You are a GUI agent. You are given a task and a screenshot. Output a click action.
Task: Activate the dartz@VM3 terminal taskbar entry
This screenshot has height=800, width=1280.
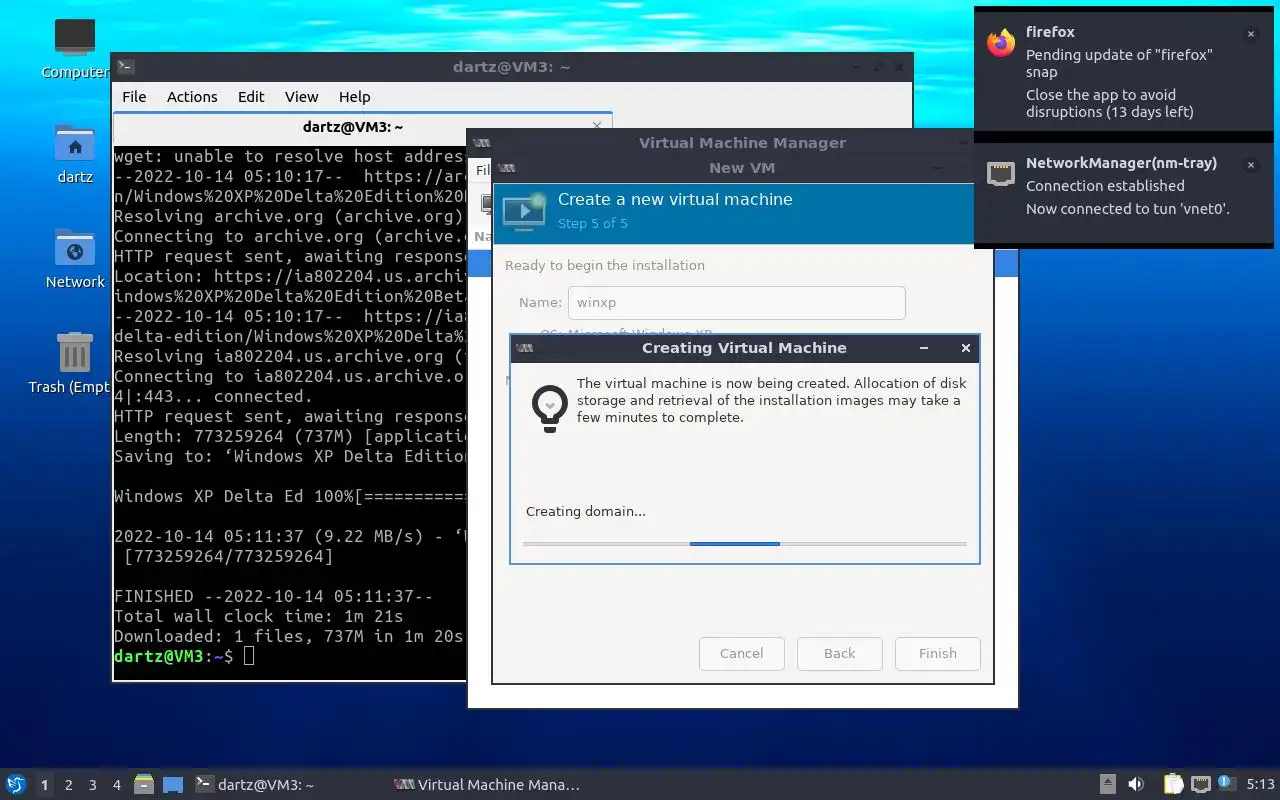[255, 785]
